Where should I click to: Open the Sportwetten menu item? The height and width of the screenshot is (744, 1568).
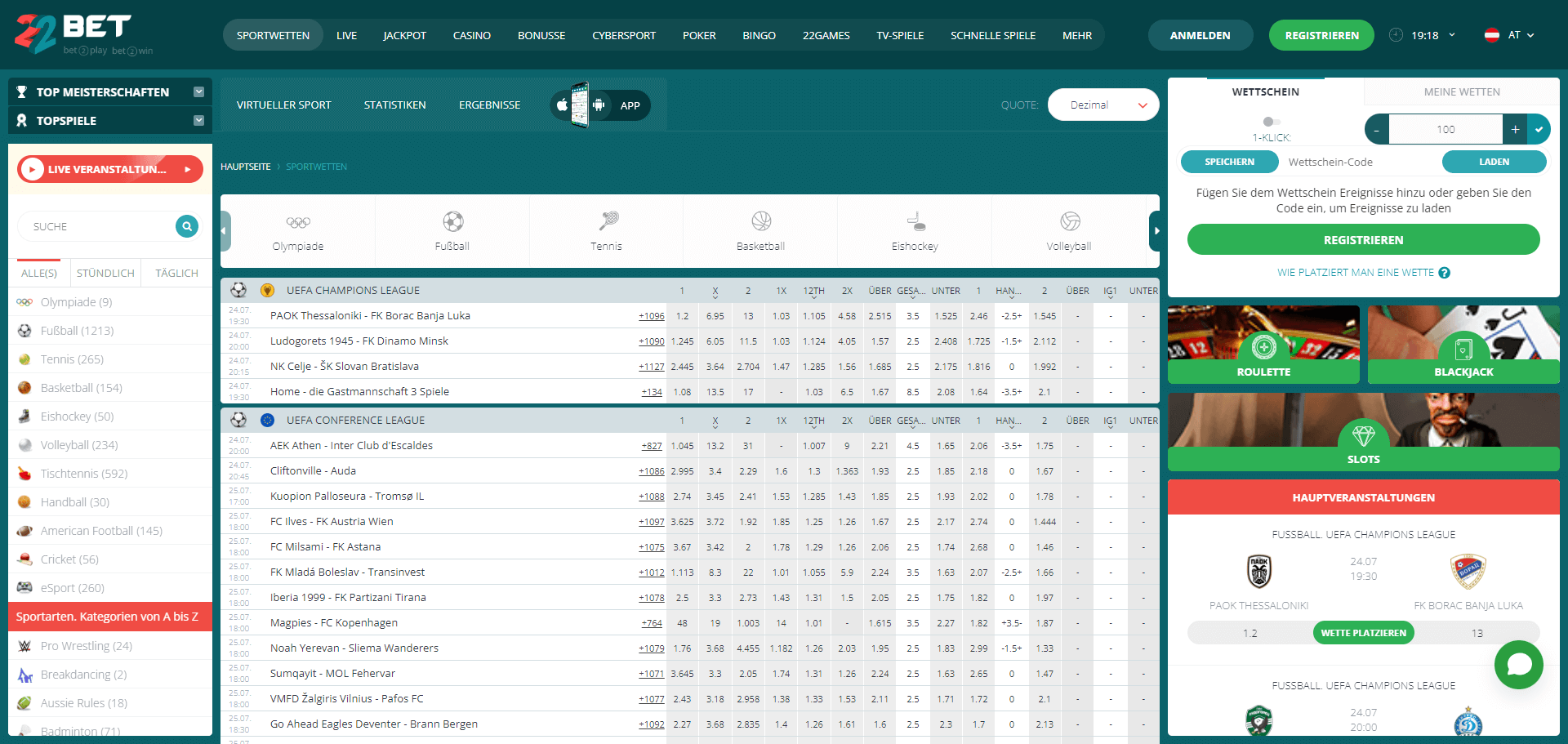click(x=273, y=35)
